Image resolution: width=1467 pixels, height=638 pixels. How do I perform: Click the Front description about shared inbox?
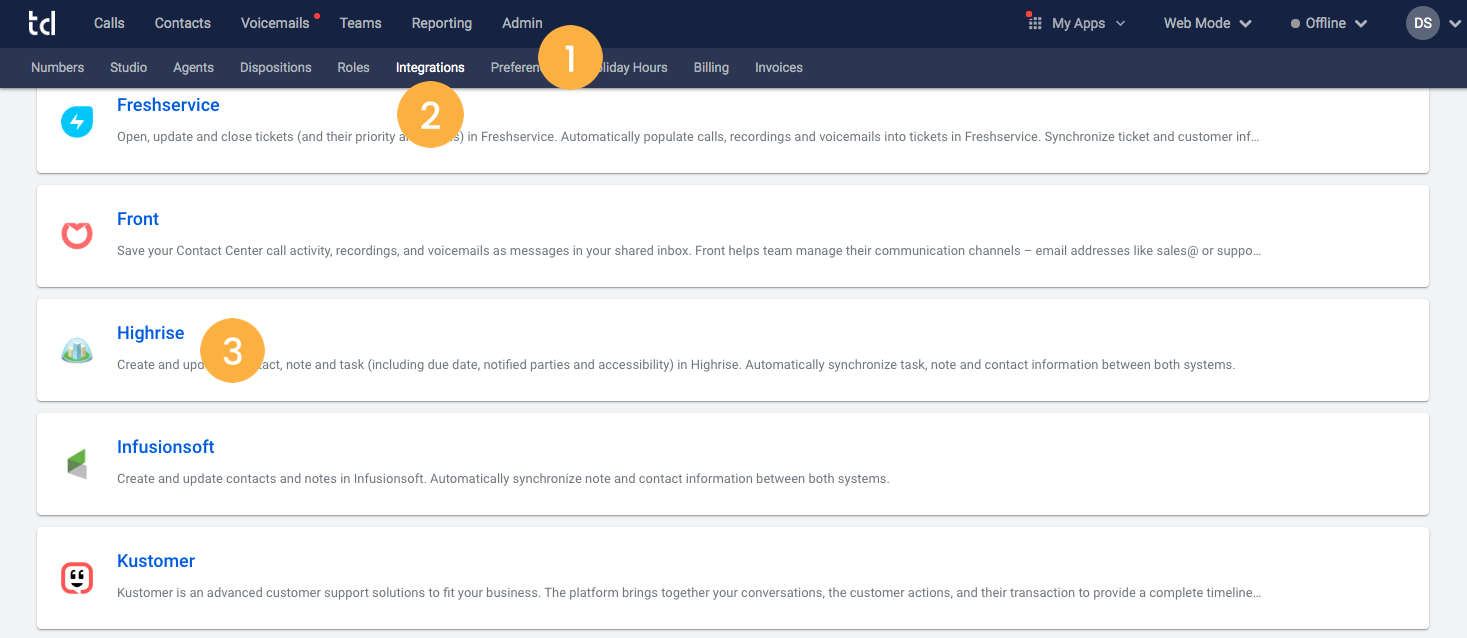(x=689, y=251)
